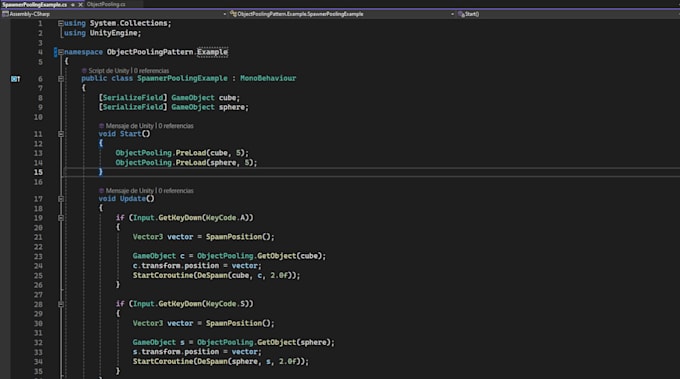Open '0 referencias' CodeLens above class
The image size is (680, 379).
click(151, 71)
